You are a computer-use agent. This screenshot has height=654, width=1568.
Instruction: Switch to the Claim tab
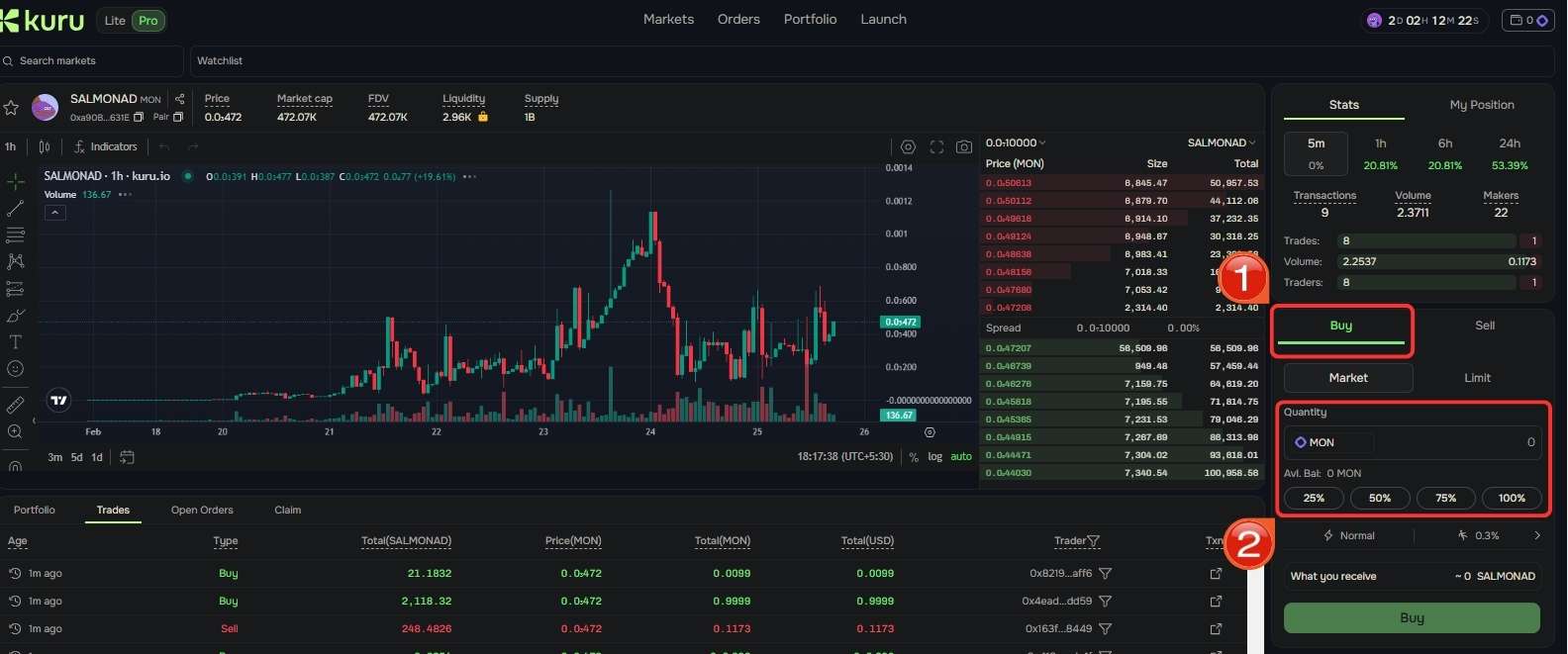pyautogui.click(x=288, y=511)
